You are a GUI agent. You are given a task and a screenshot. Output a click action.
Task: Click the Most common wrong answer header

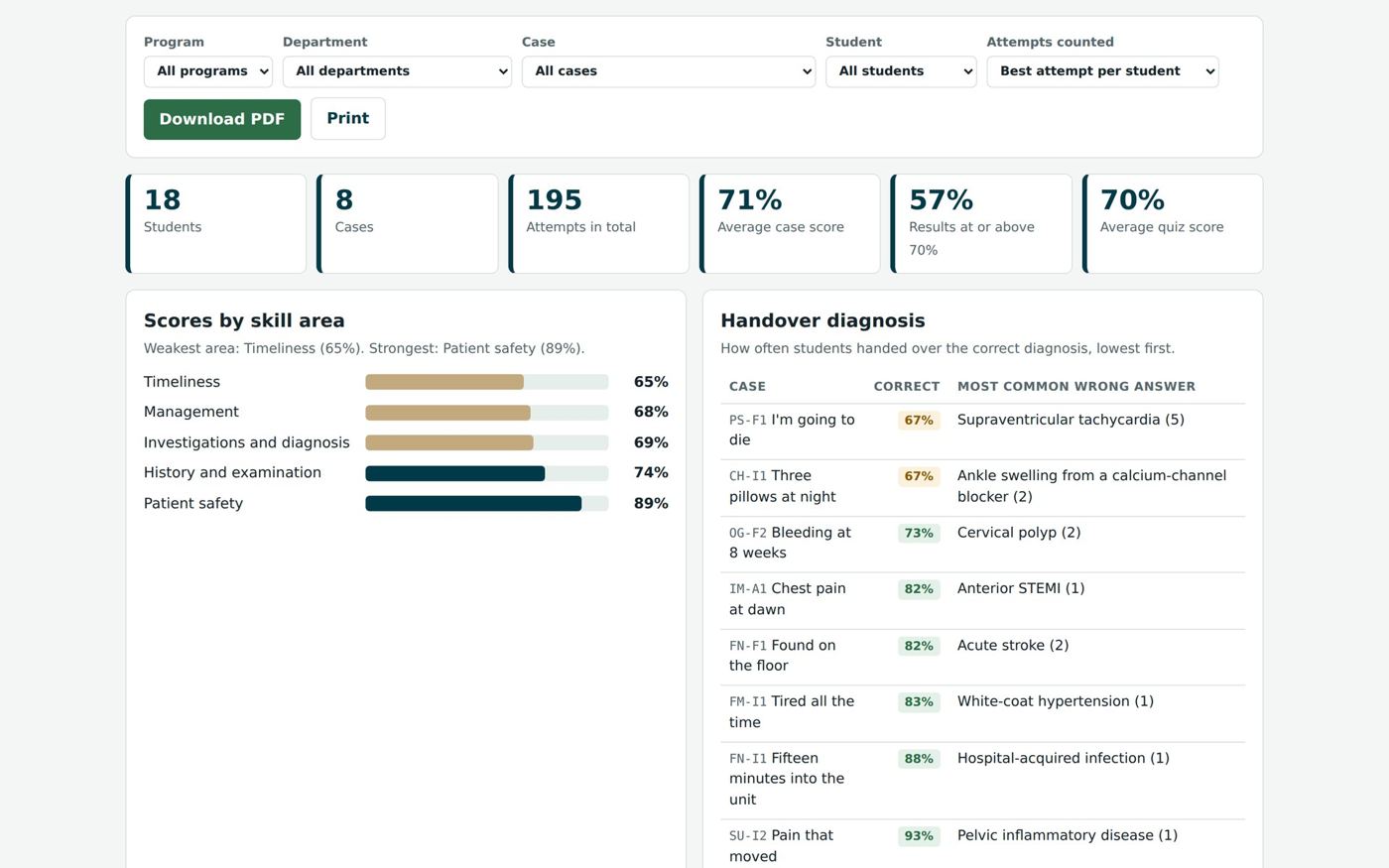tap(1076, 387)
